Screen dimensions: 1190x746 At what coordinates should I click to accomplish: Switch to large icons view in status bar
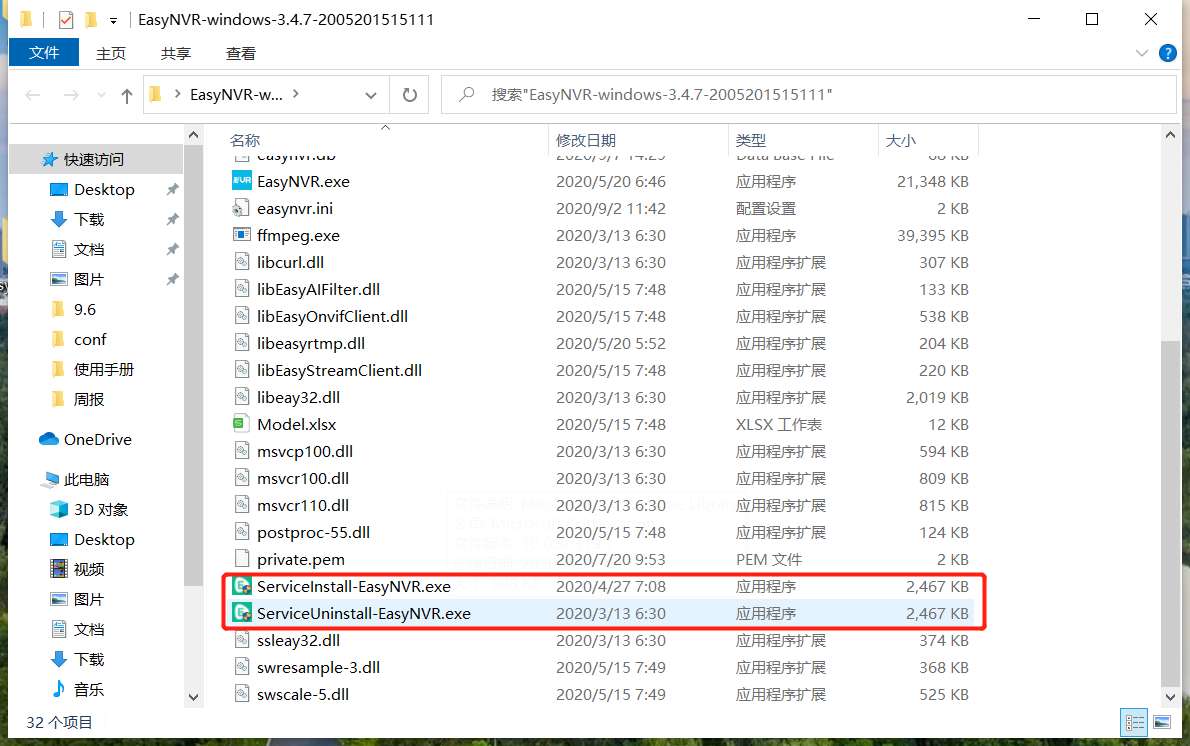1162,722
